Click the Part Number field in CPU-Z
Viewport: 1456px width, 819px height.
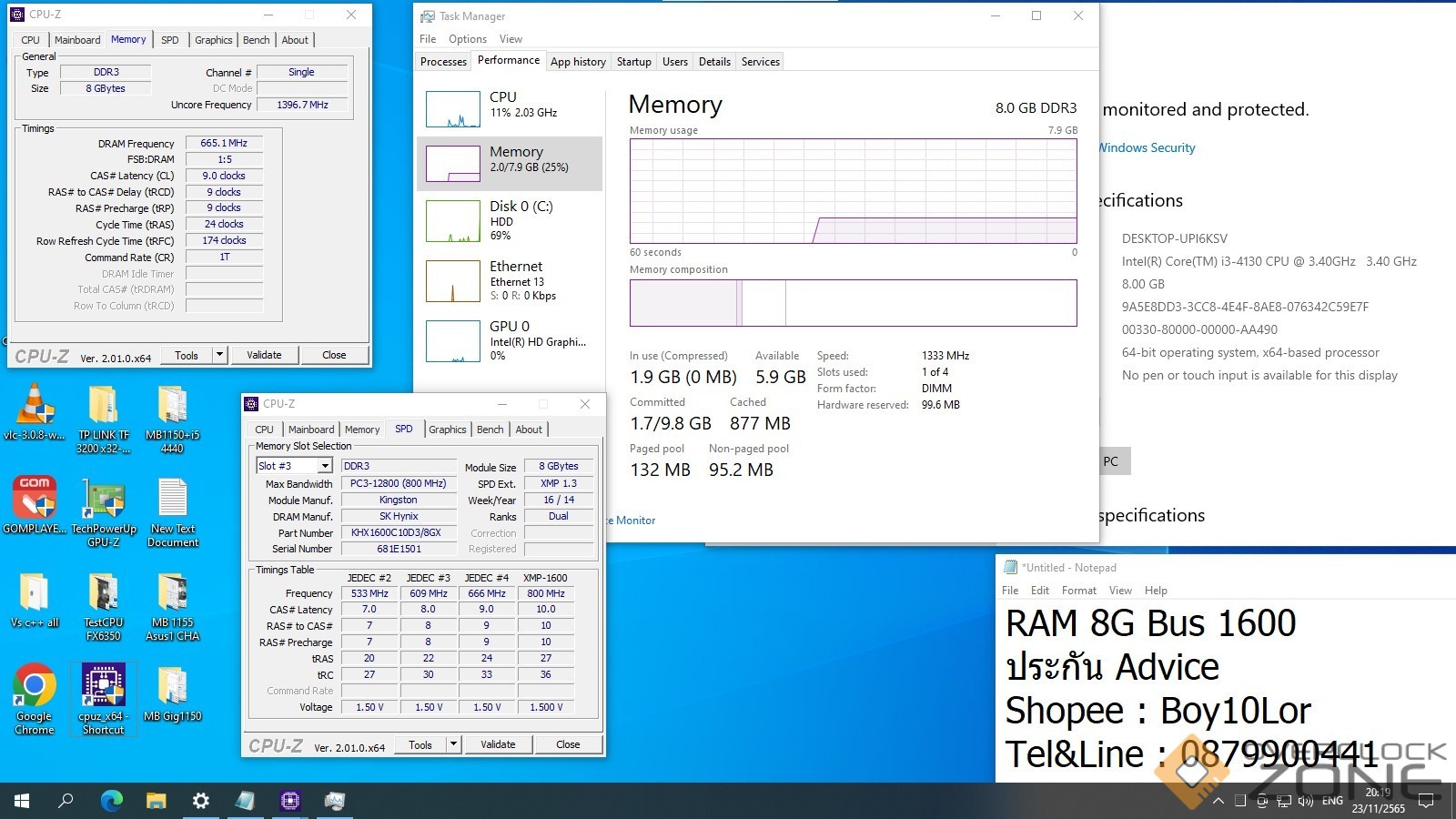[x=398, y=533]
